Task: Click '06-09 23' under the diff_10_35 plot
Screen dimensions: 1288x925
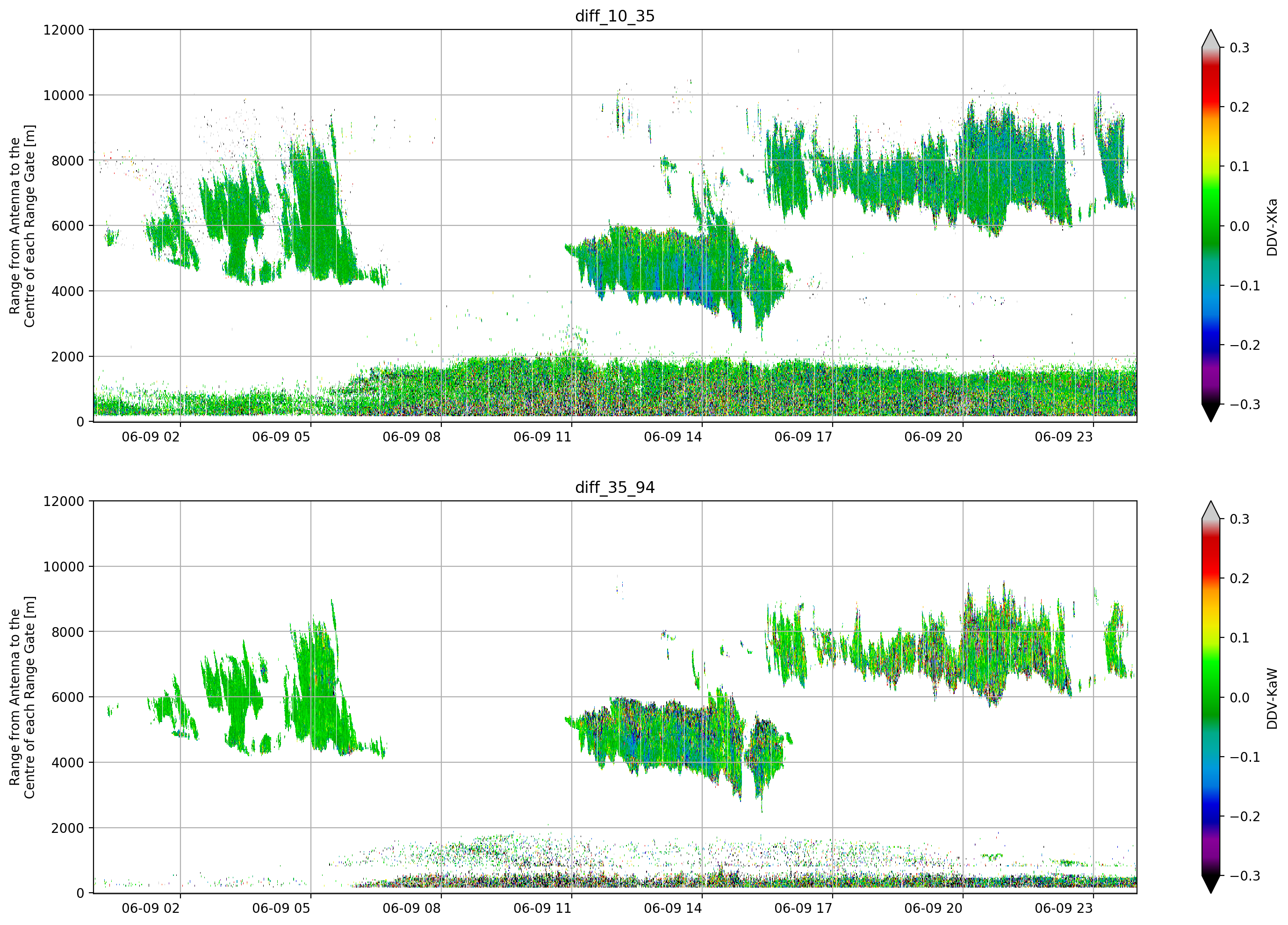Action: point(1064,437)
